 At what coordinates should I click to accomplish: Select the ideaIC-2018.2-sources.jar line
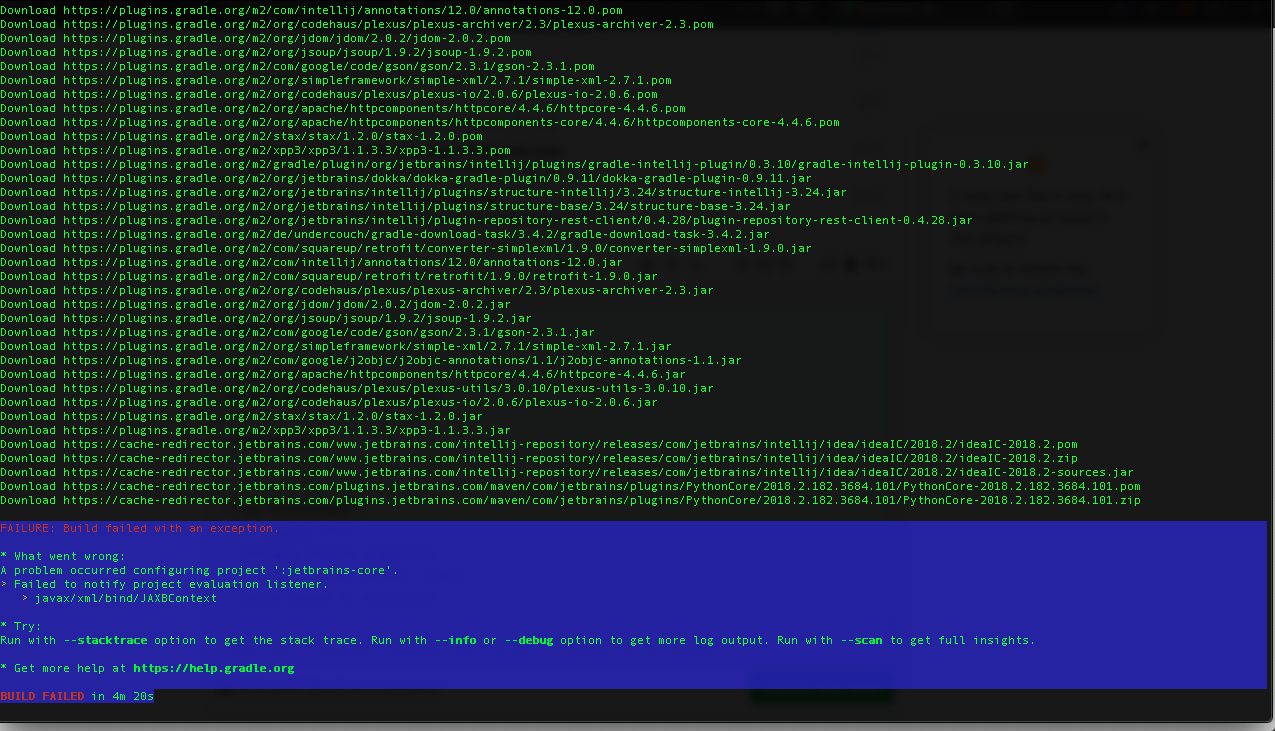(x=567, y=472)
